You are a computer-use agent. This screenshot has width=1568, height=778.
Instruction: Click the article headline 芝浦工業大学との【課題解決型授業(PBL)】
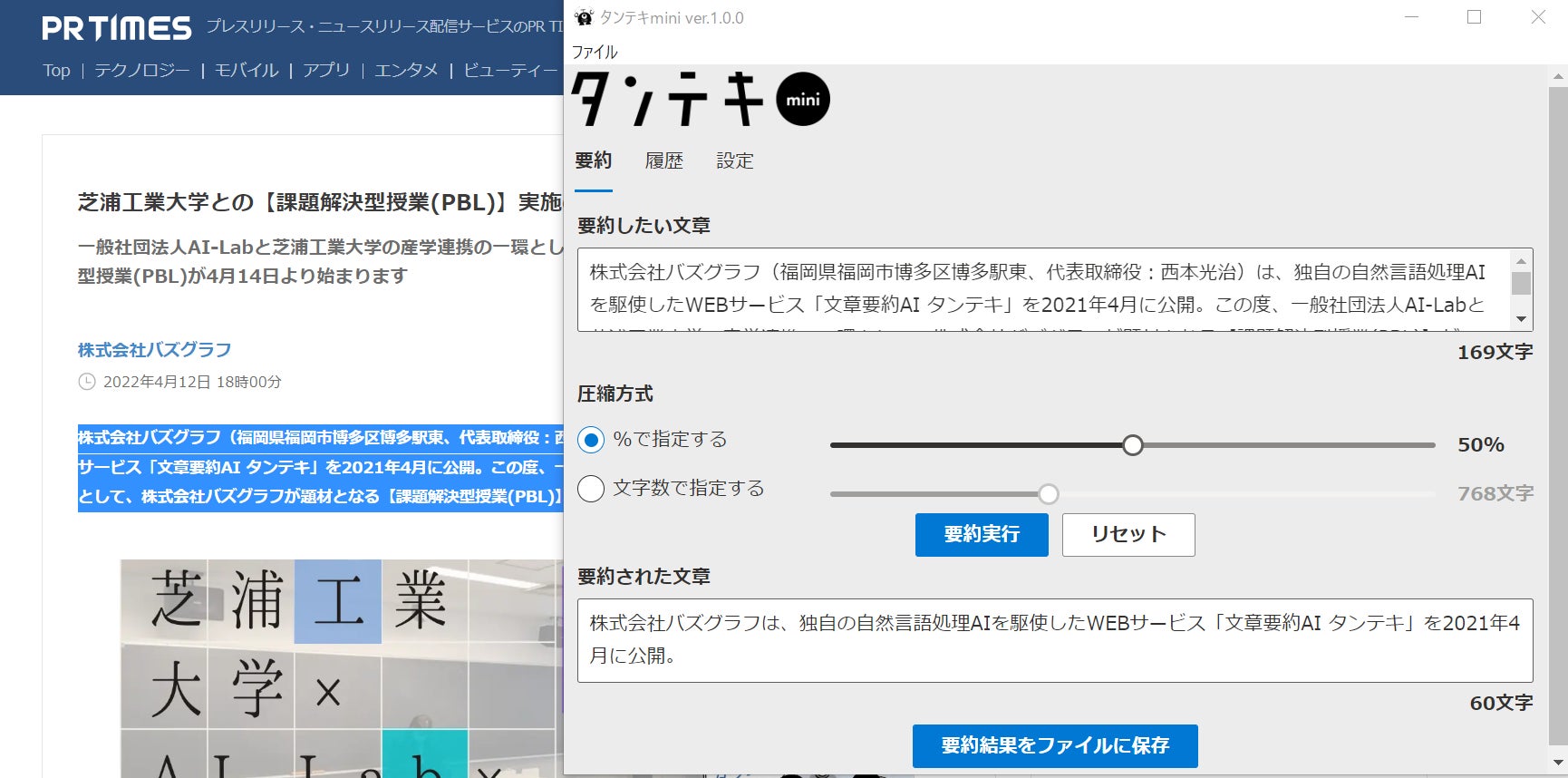coord(320,202)
